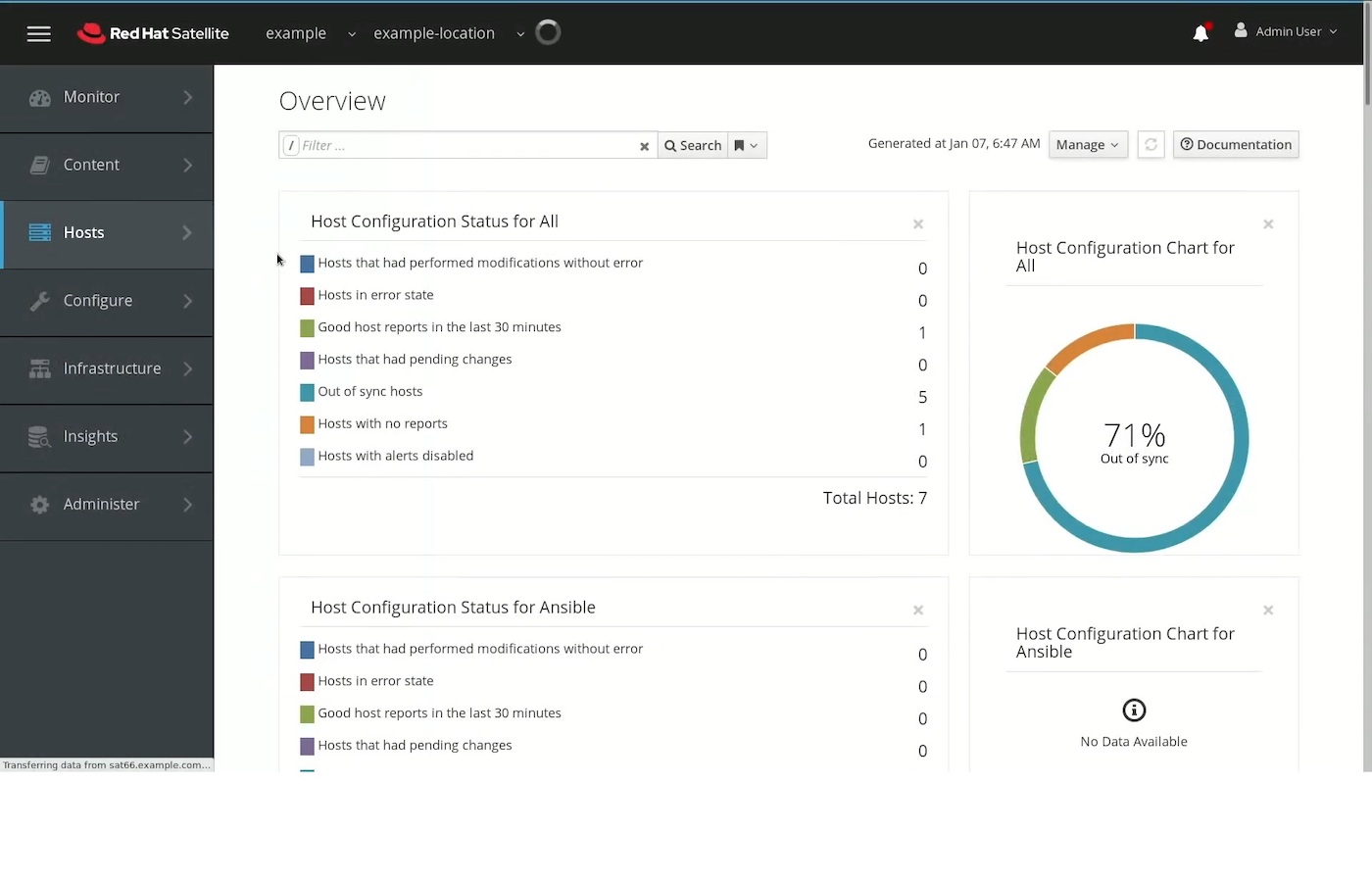Click into the Filter input field
This screenshot has width=1372, height=882.
click(x=465, y=145)
